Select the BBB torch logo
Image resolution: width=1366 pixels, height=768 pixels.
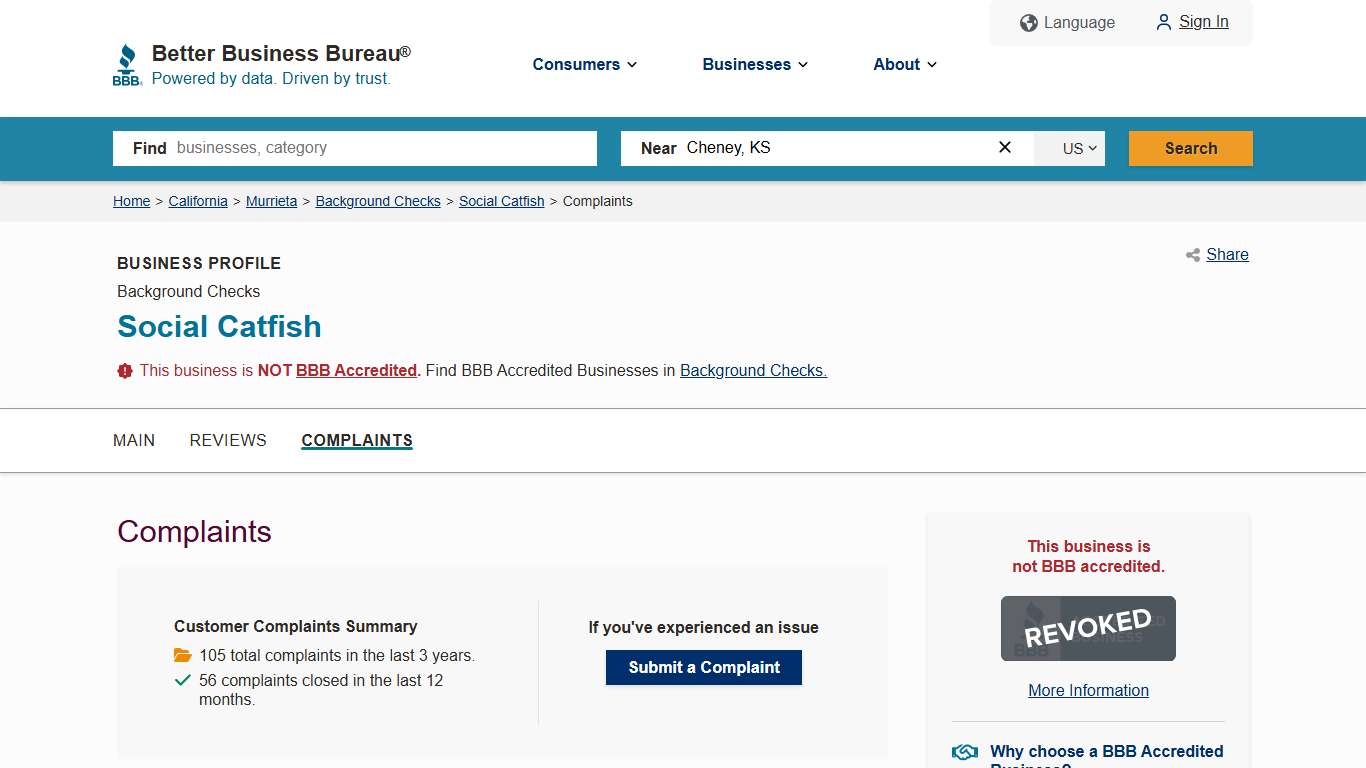(127, 63)
